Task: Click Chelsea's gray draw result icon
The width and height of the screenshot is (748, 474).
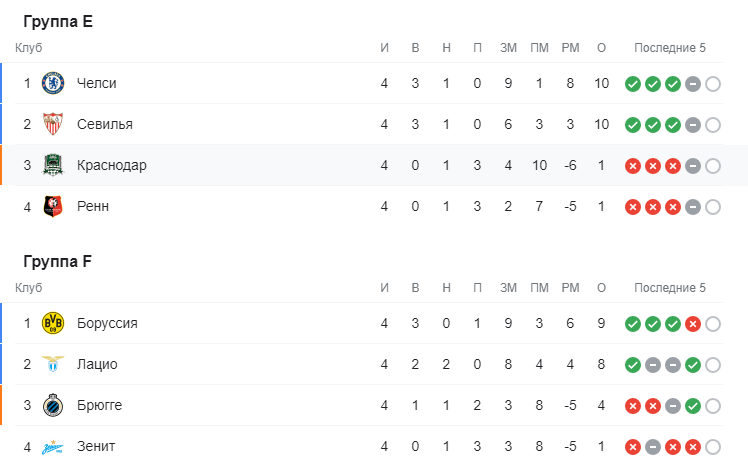Action: pos(693,84)
